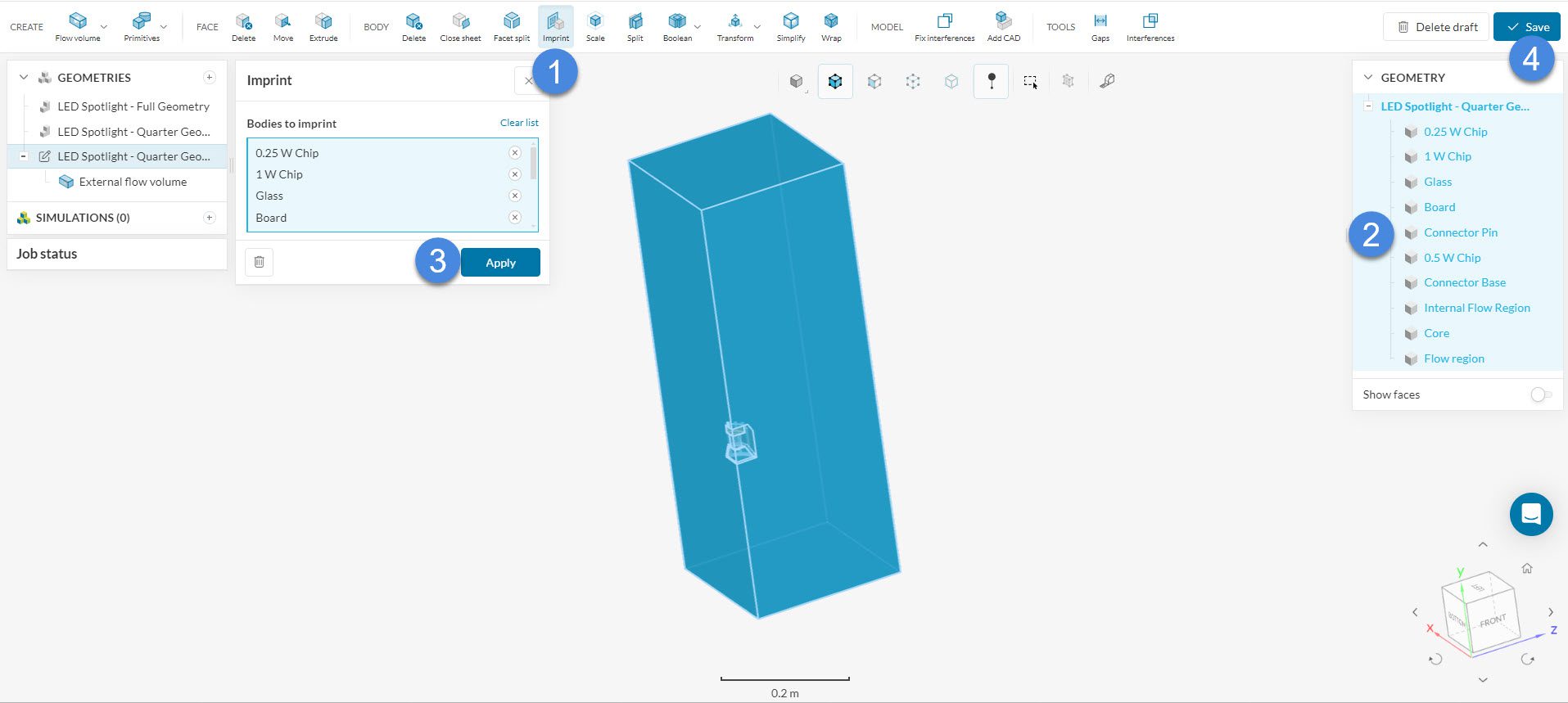1568x703 pixels.
Task: Select the Extrude face tool
Action: click(323, 26)
